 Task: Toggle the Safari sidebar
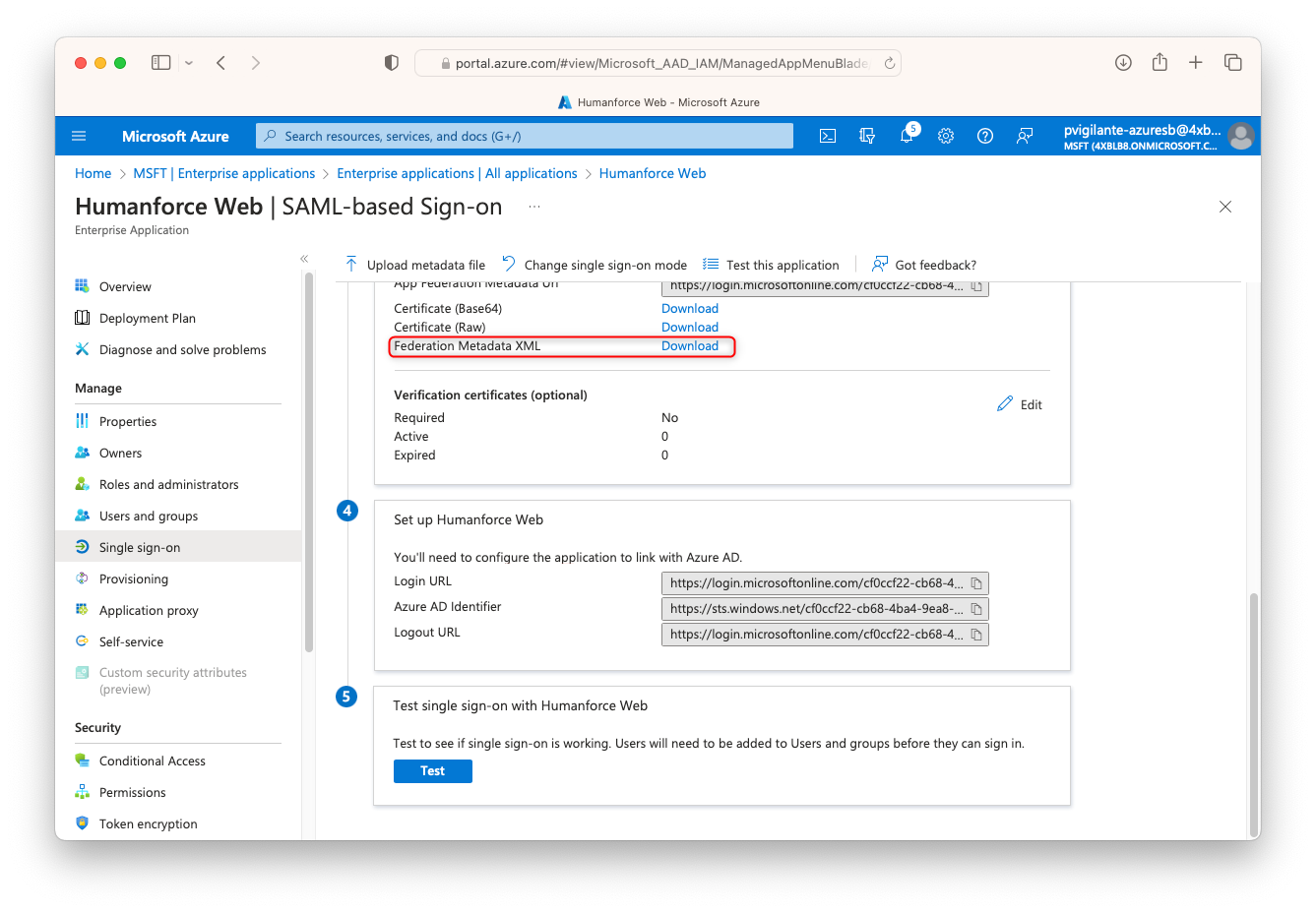(x=161, y=63)
